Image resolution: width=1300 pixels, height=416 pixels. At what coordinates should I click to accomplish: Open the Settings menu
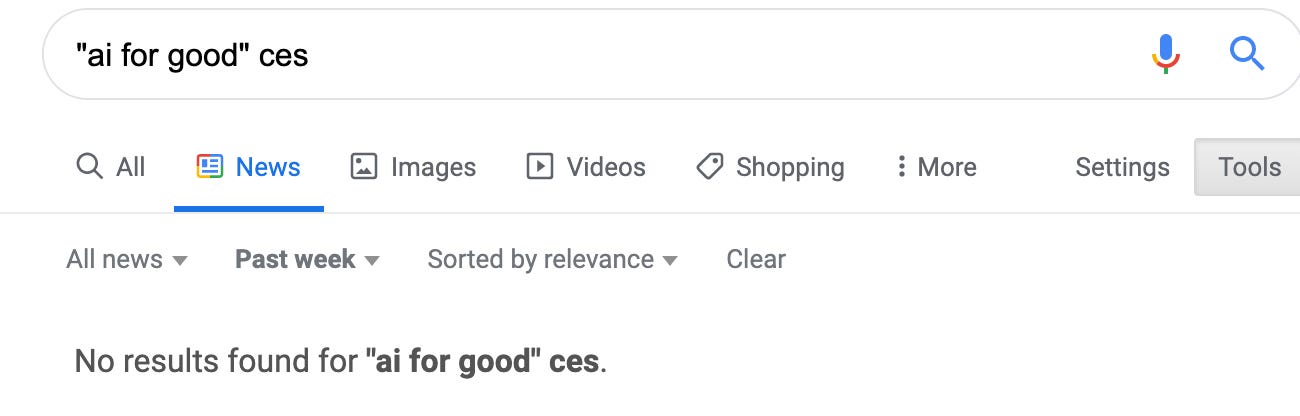(1122, 167)
